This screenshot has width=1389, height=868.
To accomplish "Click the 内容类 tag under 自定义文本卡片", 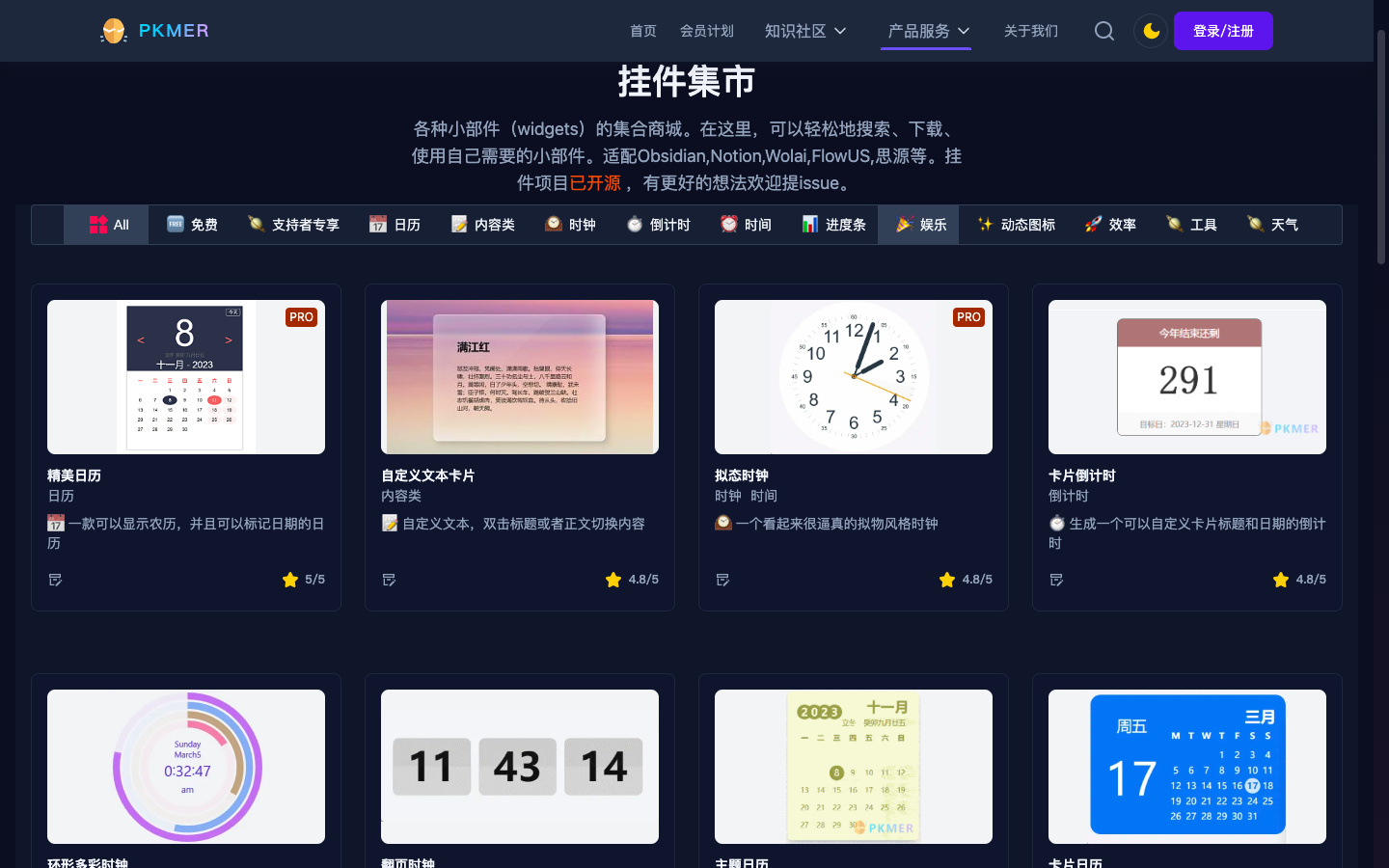I will (401, 496).
